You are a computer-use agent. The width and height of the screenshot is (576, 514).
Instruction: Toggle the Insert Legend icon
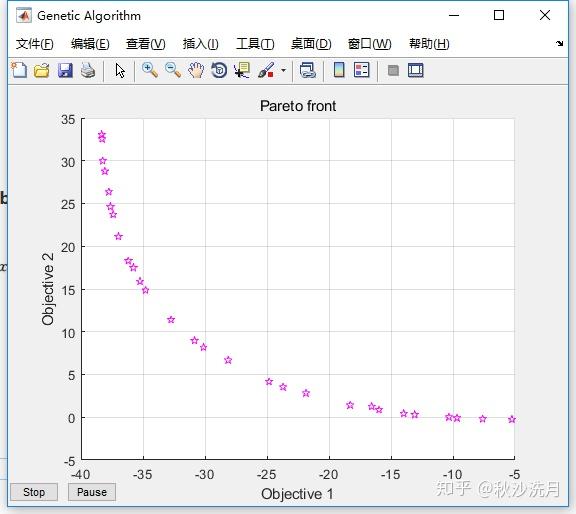click(361, 70)
